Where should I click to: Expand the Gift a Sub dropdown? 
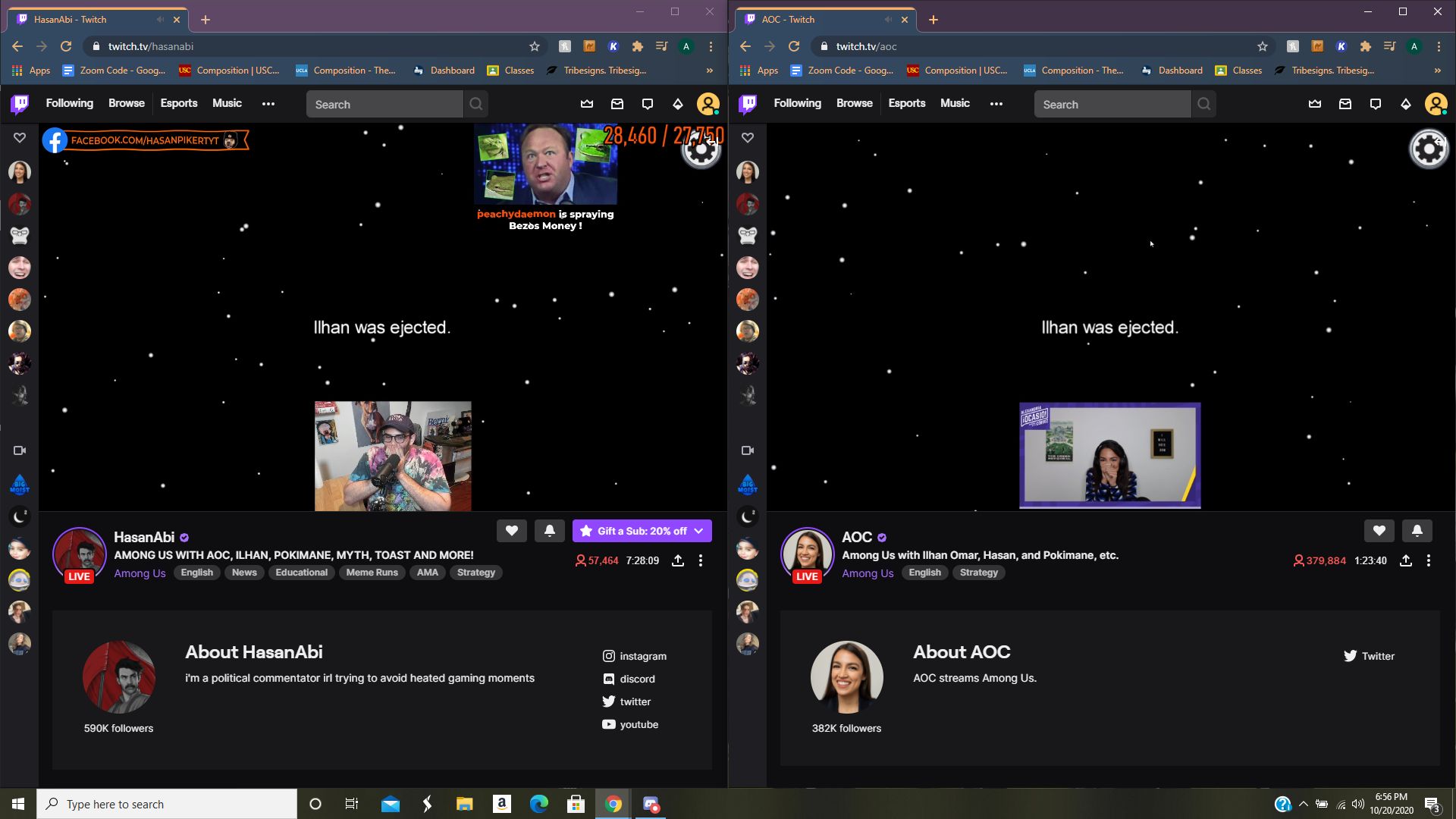(x=698, y=531)
